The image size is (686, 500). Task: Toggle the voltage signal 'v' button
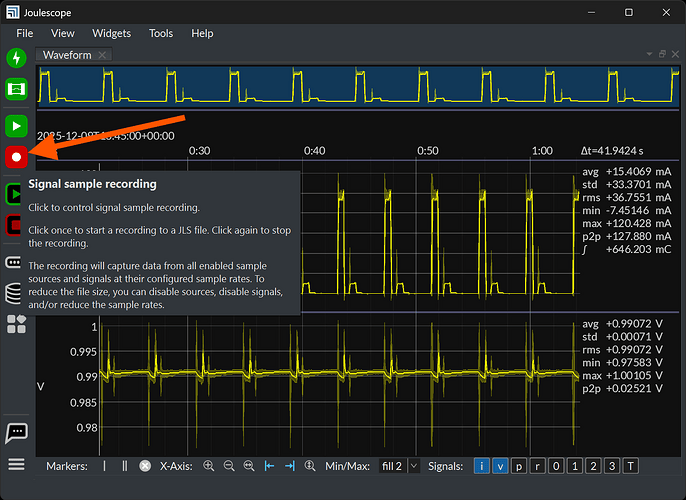click(x=500, y=466)
